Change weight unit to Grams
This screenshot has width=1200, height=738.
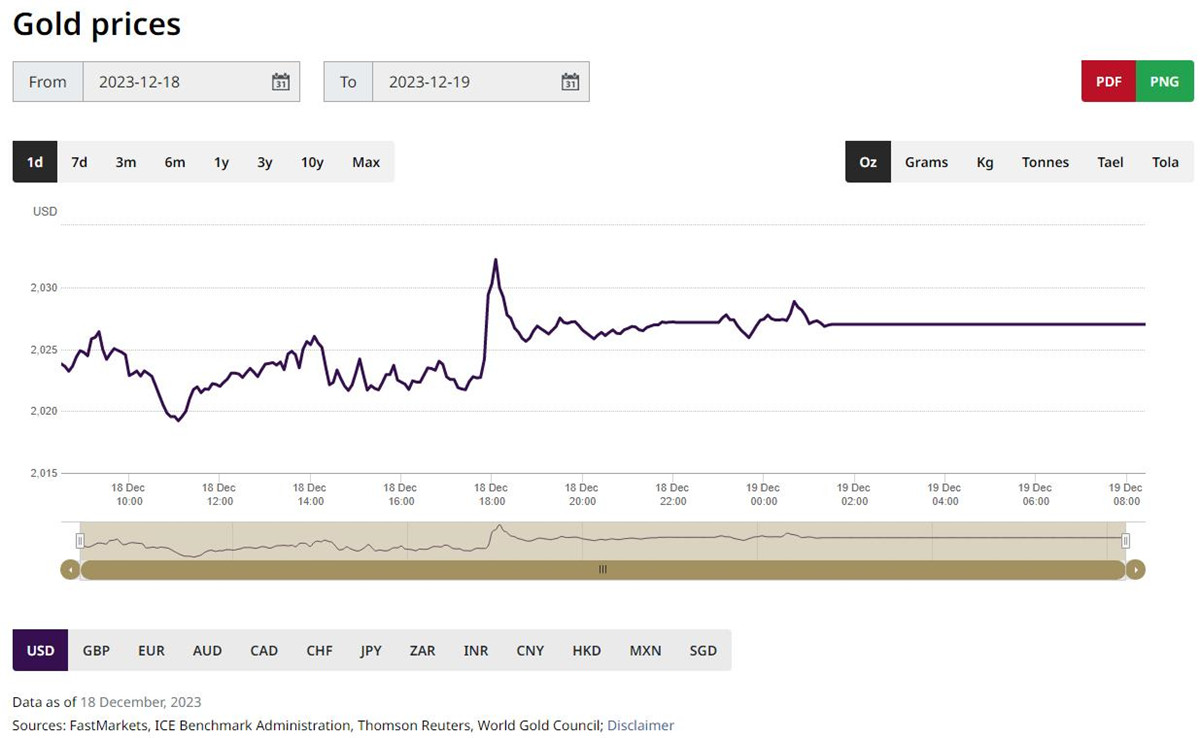click(926, 162)
